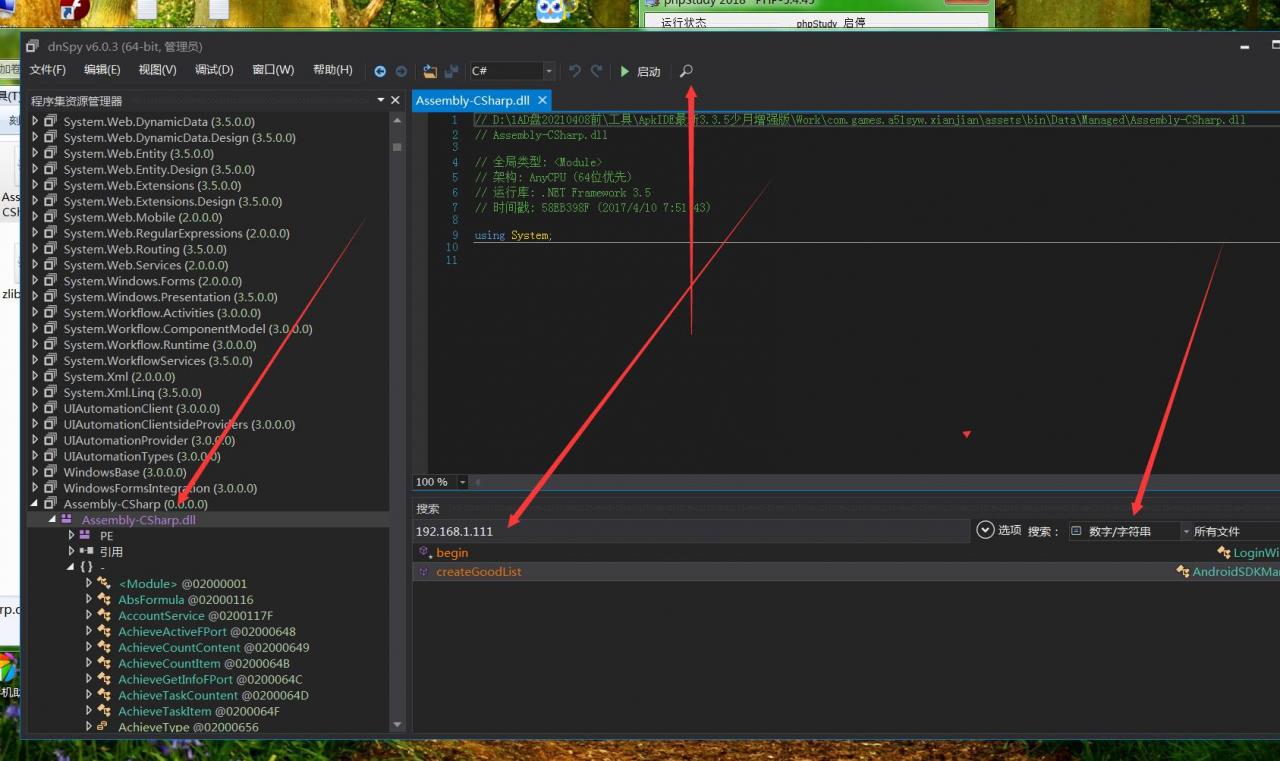Click the navigate back arrow in toolbar
The image size is (1280, 761).
tap(380, 71)
